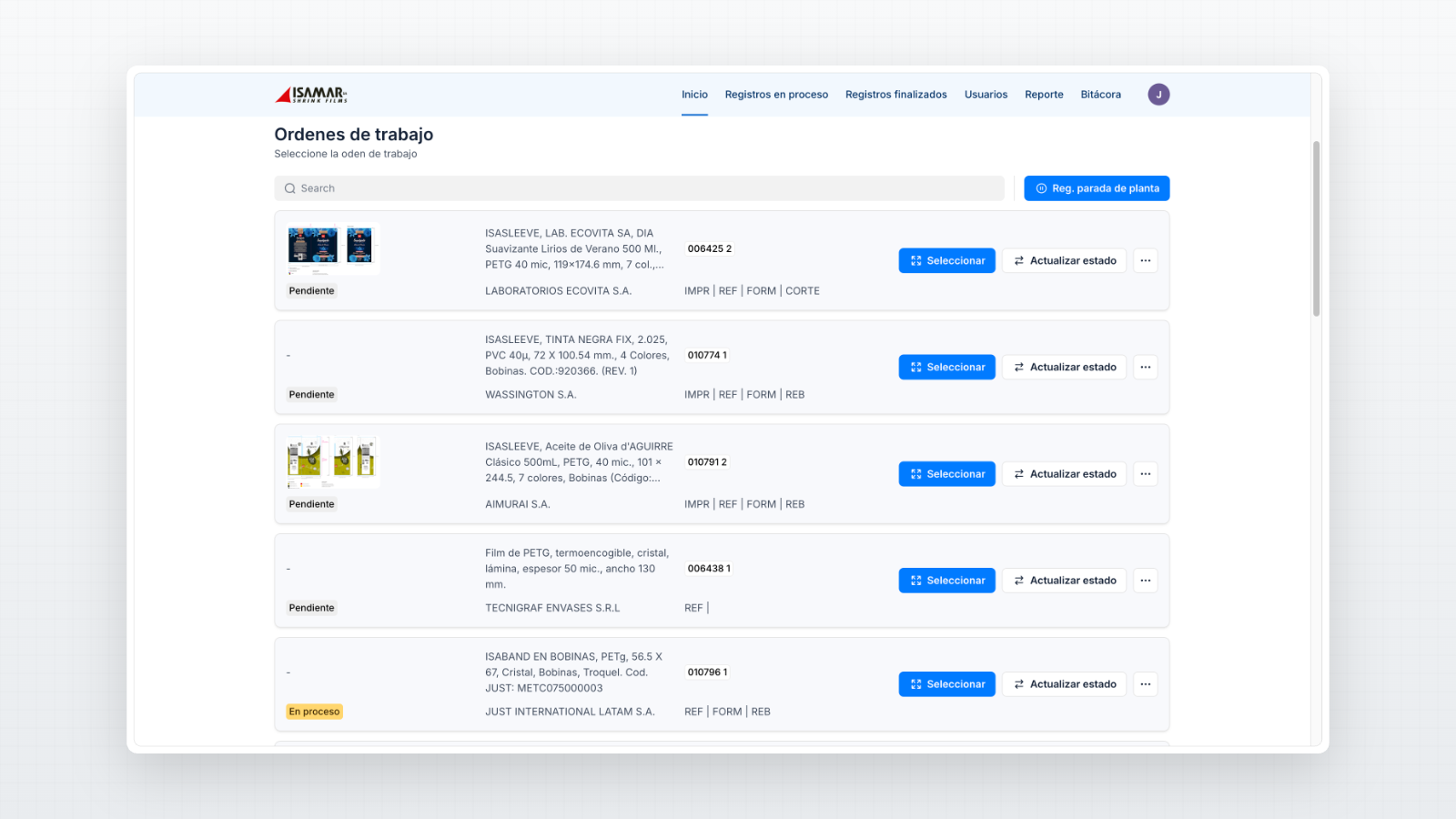Viewport: 1456px width, 819px height.
Task: Update status of order 010774 1
Action: (1065, 368)
